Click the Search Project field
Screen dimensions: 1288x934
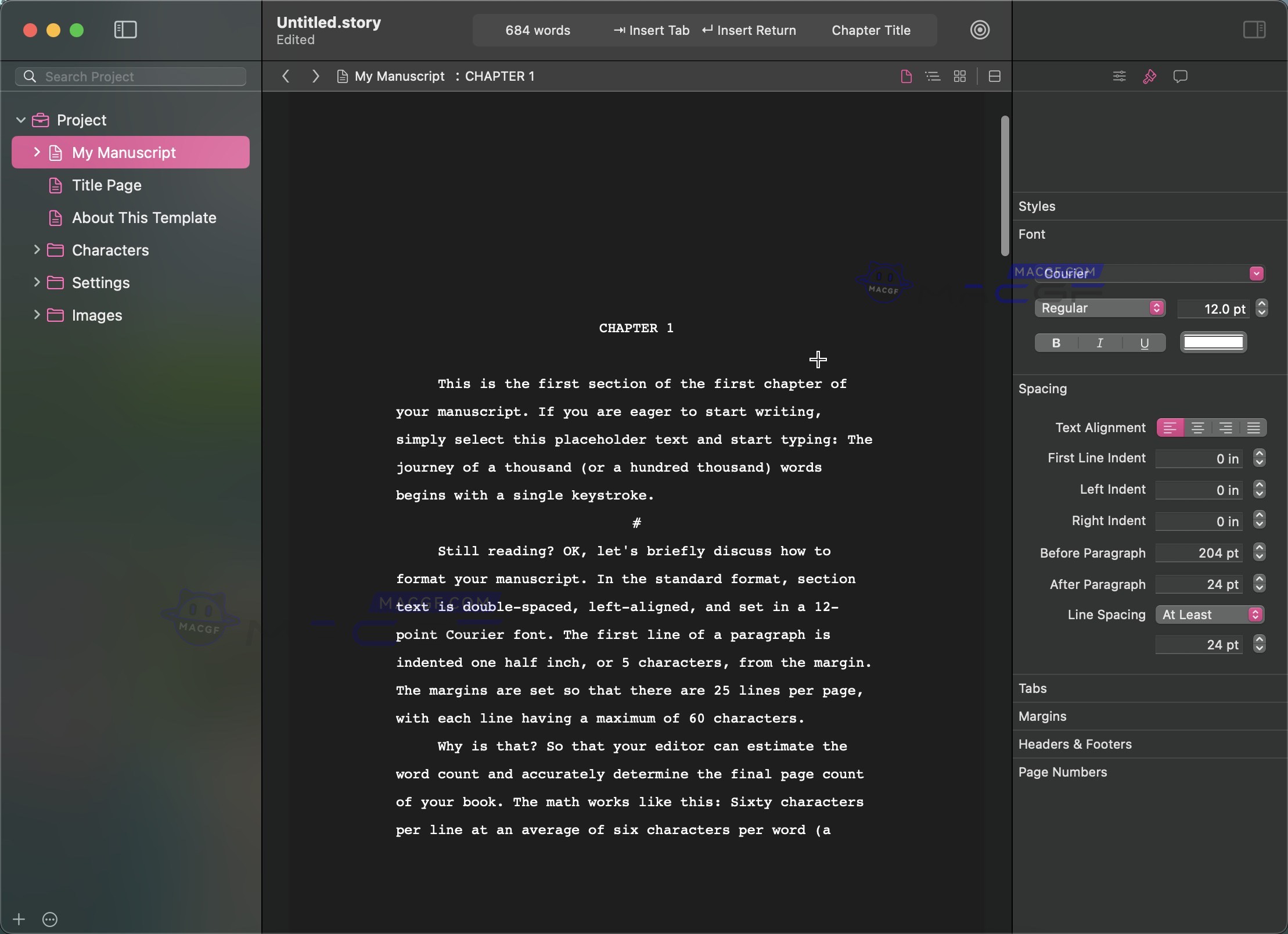[x=130, y=76]
